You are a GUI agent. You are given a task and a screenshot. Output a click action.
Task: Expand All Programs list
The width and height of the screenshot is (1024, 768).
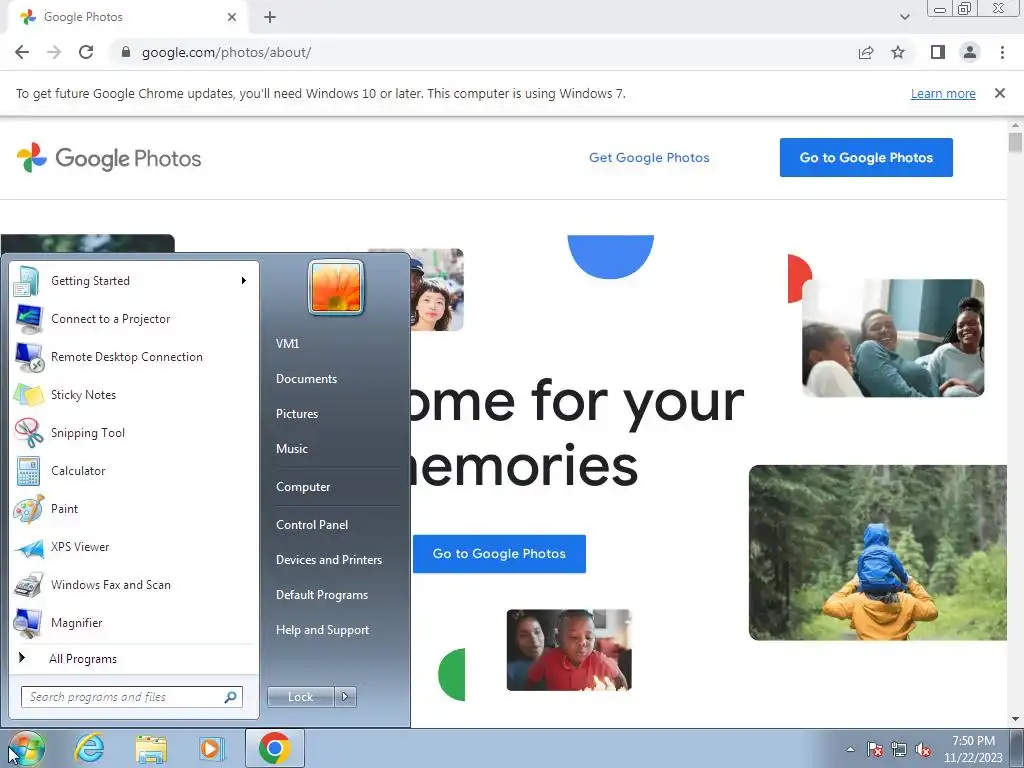click(133, 659)
